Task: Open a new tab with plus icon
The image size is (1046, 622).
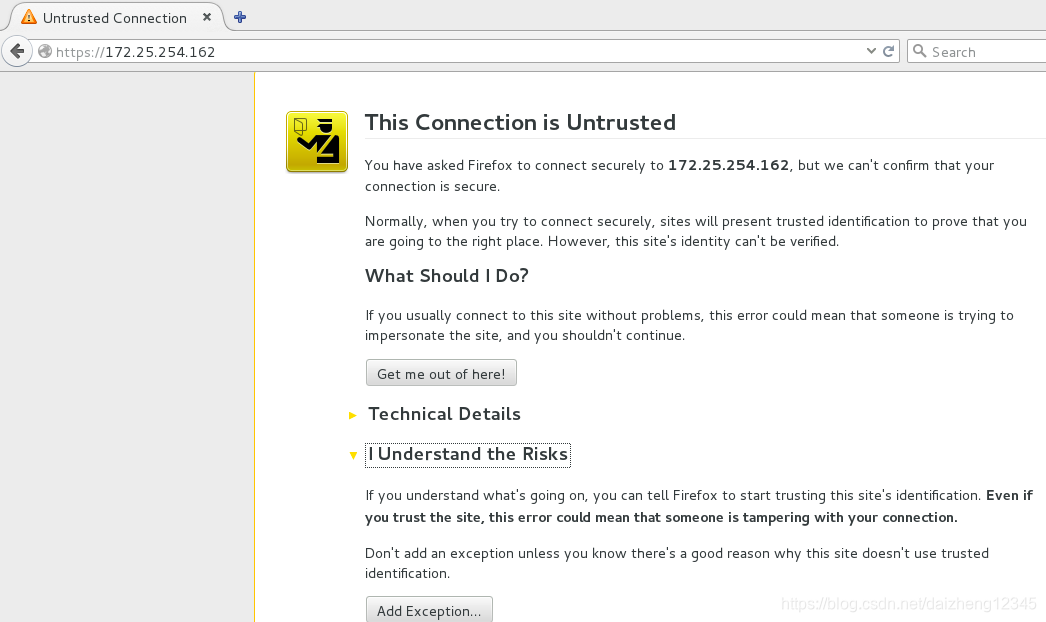Action: pos(240,17)
